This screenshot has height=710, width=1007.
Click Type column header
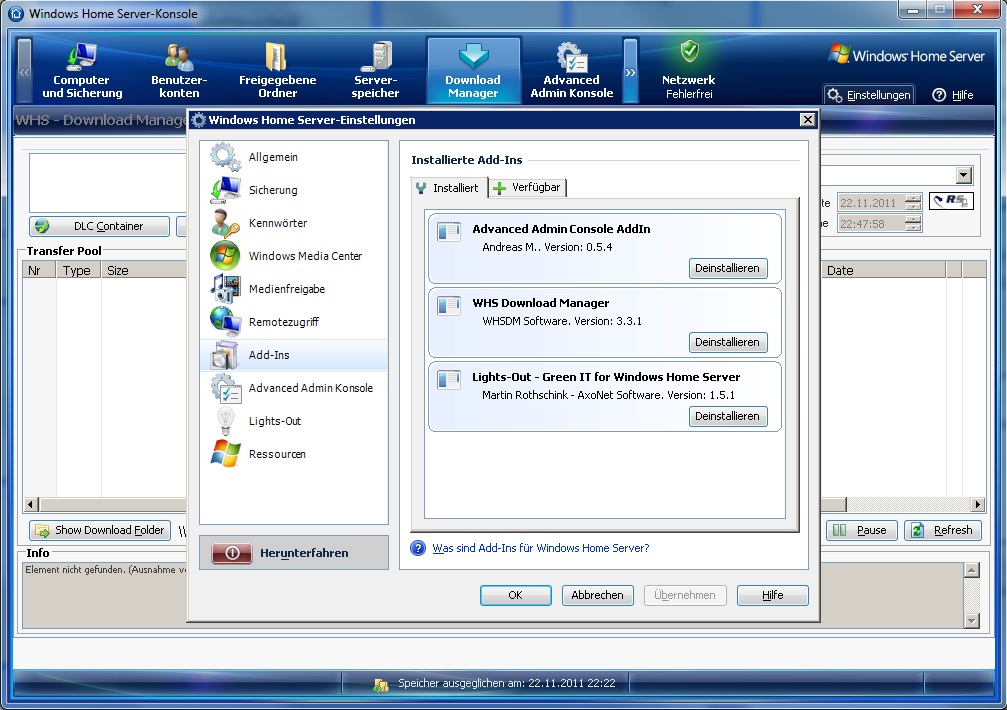(x=78, y=270)
